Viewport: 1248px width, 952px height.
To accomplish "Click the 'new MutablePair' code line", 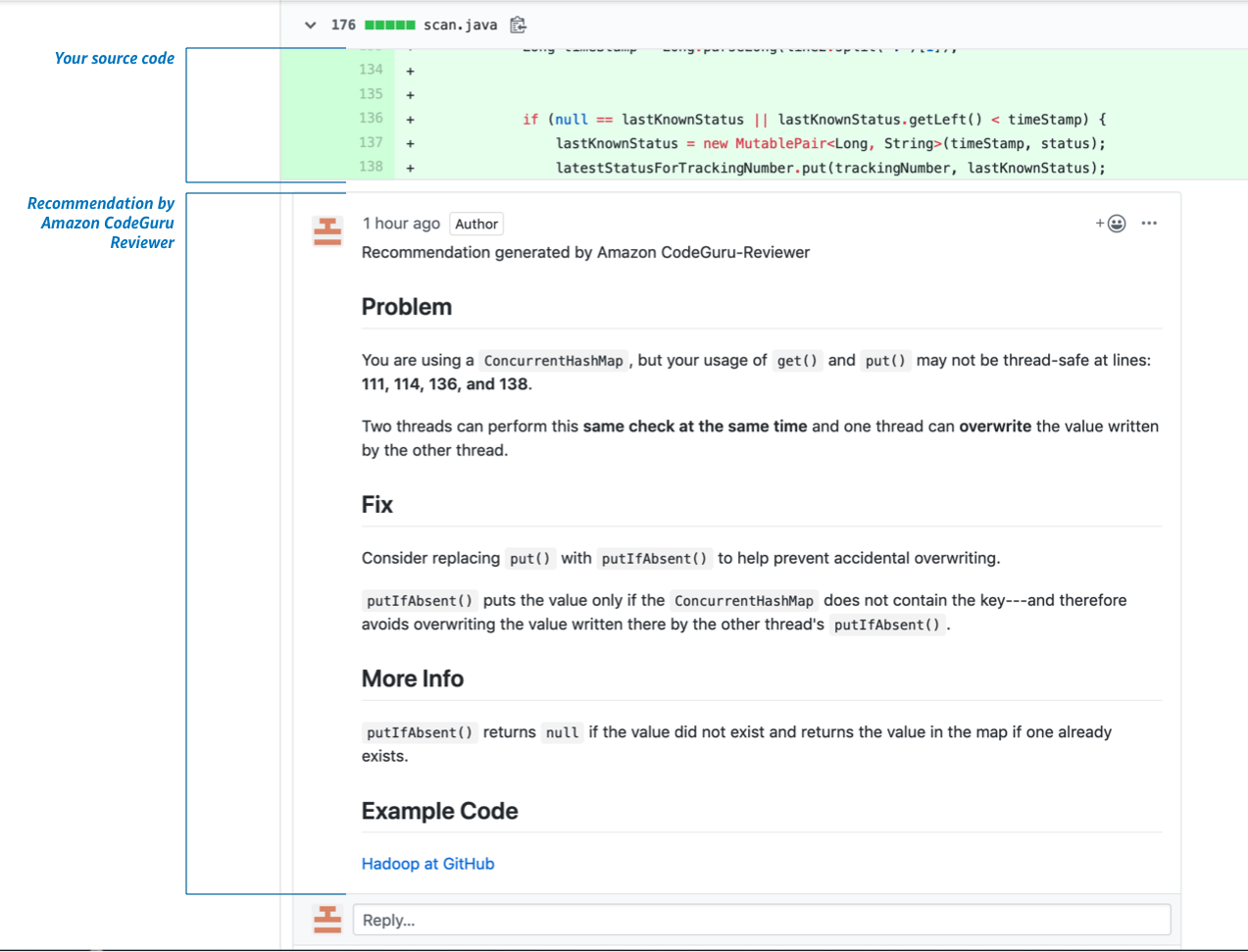I will (830, 144).
